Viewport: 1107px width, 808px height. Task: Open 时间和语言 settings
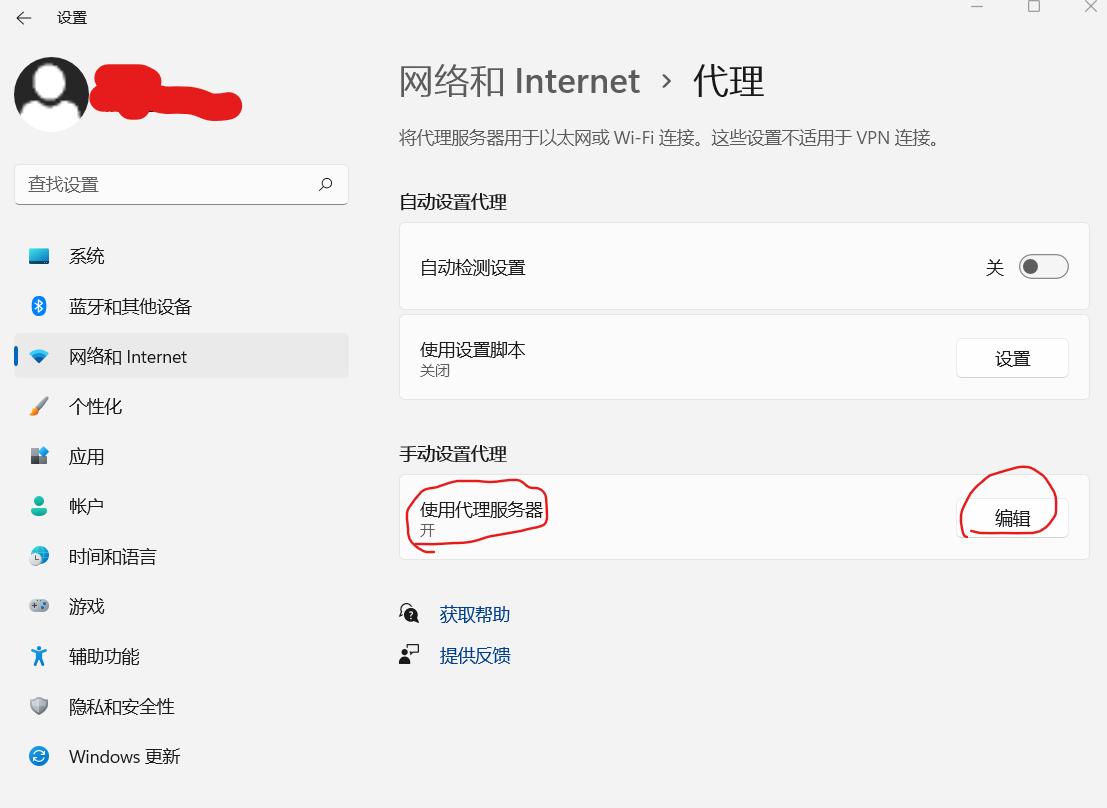[113, 556]
